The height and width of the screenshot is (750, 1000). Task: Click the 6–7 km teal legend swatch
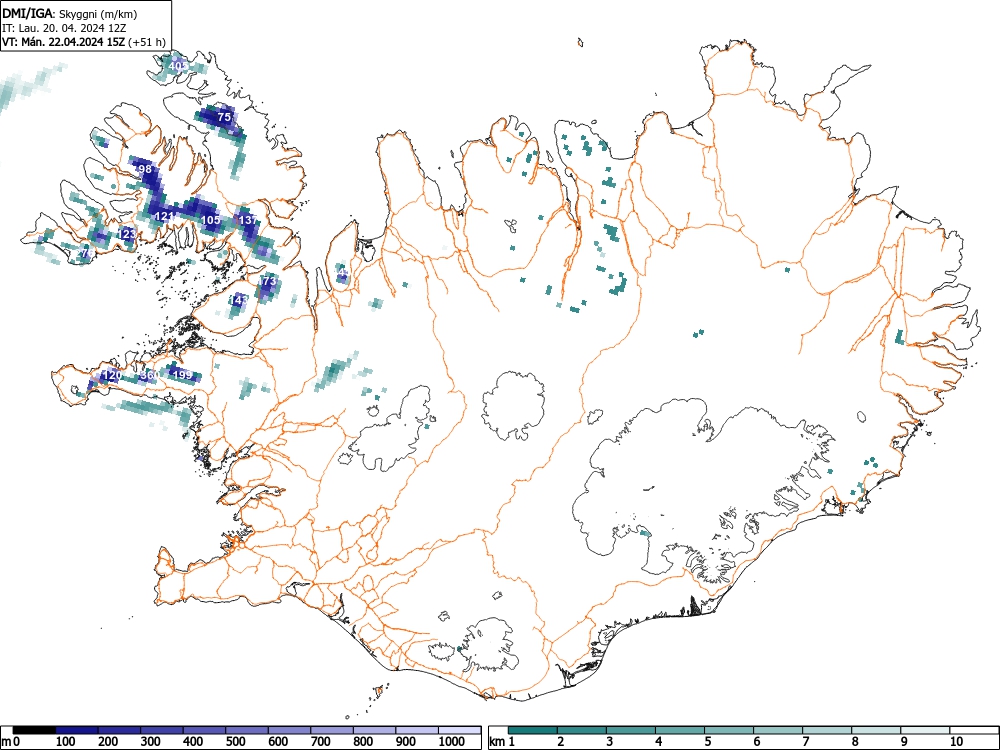point(779,730)
